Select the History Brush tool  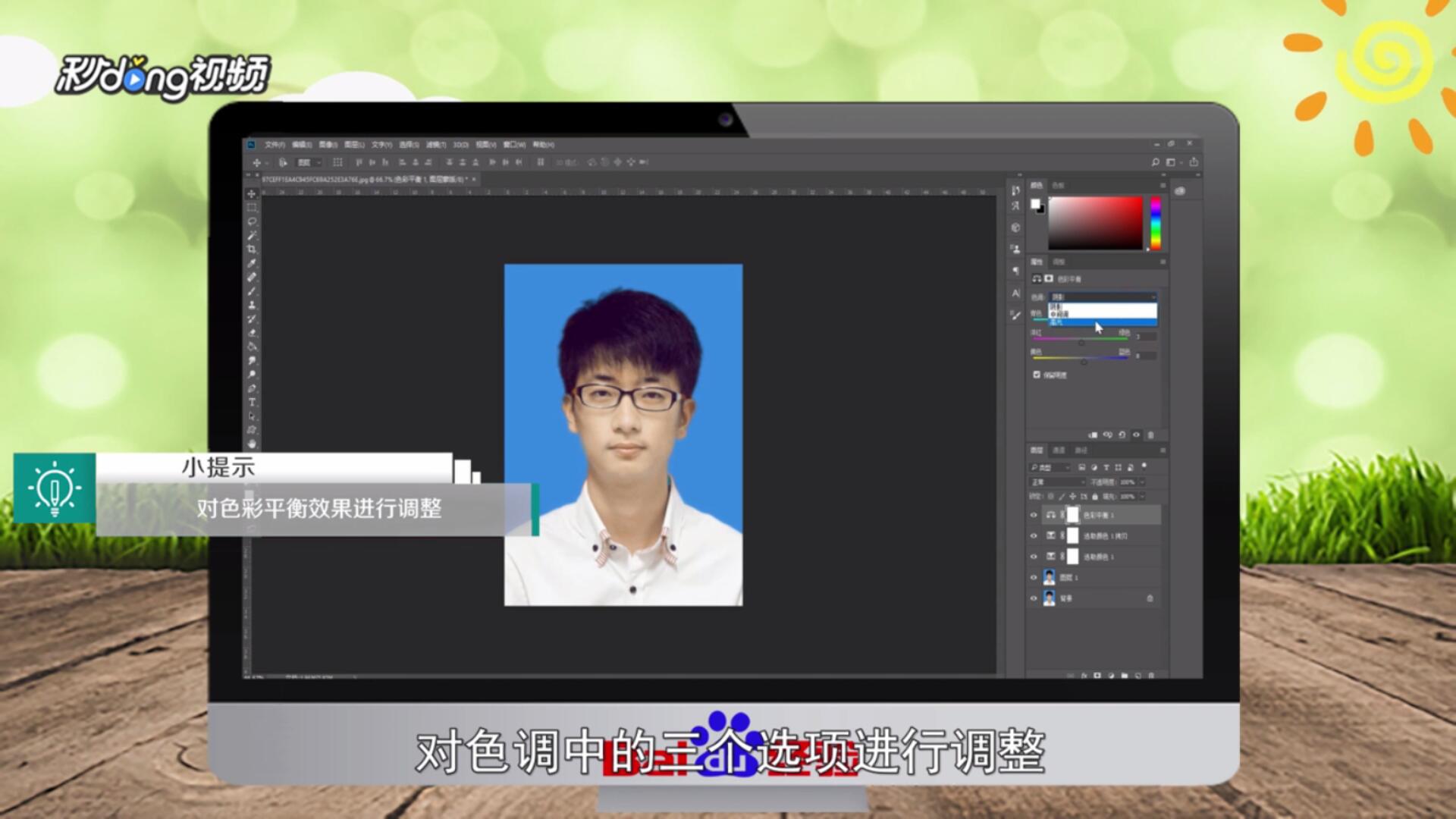pyautogui.click(x=252, y=318)
